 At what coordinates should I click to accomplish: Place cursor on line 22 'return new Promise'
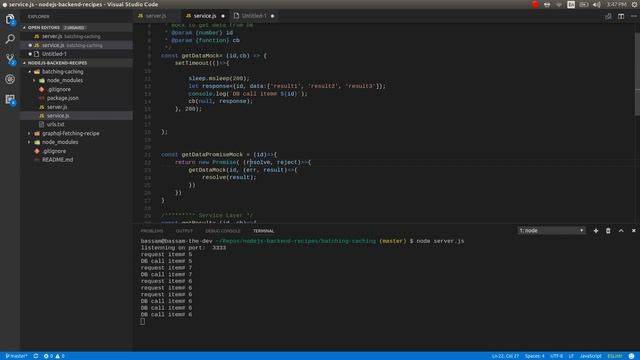pos(243,162)
